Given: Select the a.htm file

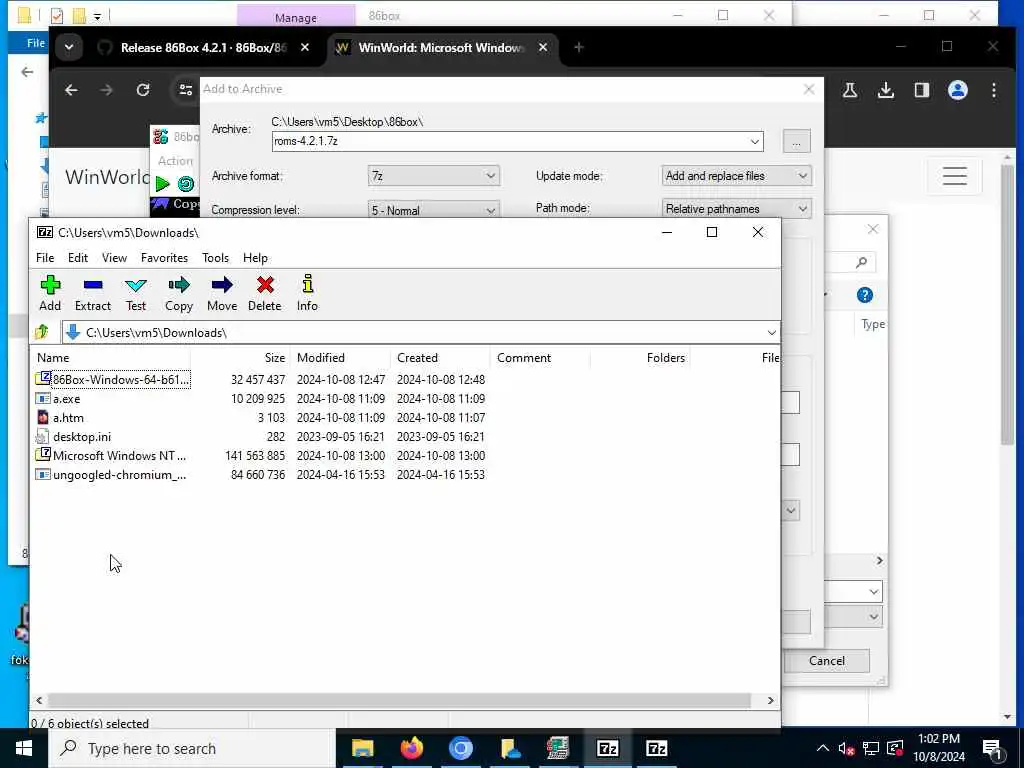Looking at the screenshot, I should point(60,417).
